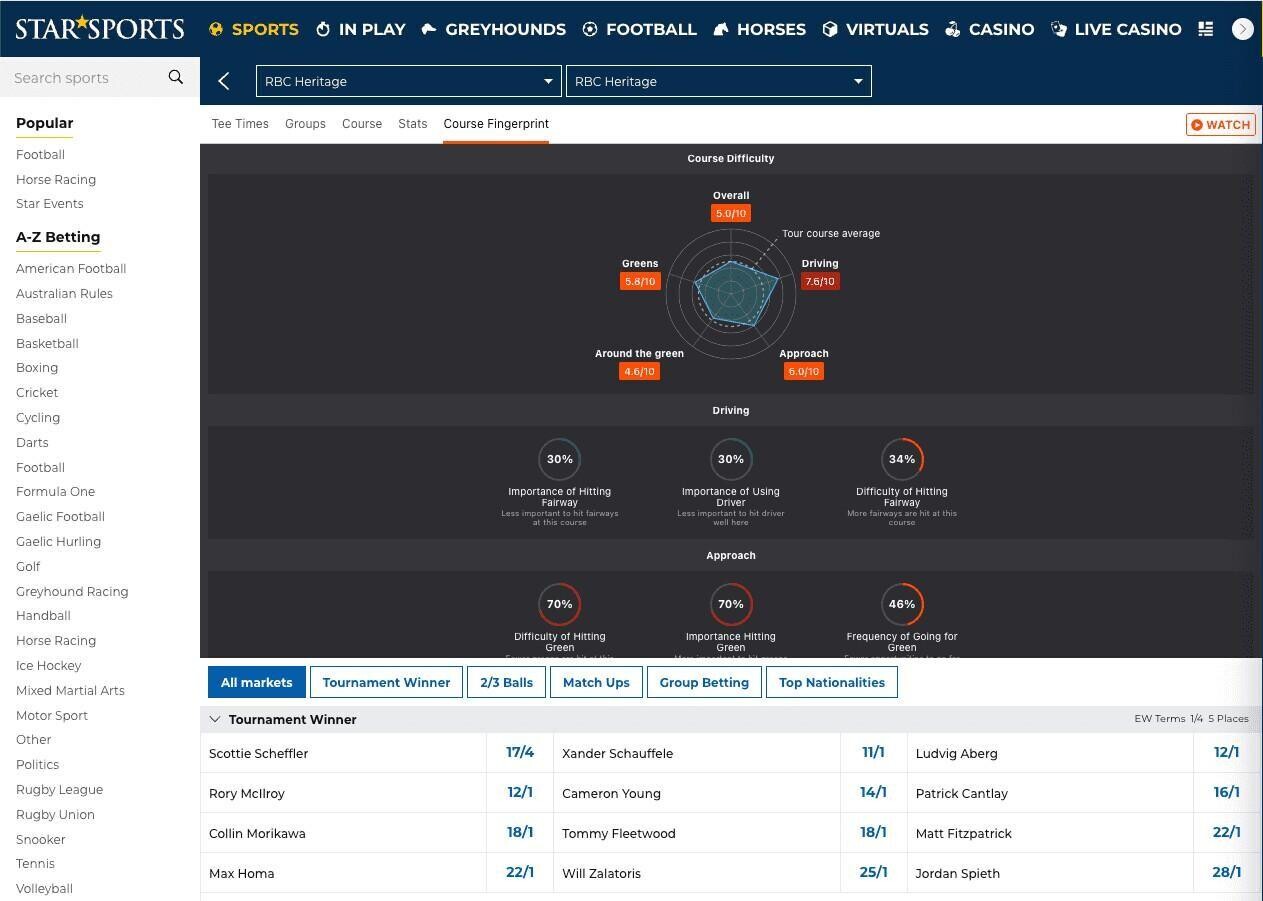
Task: Open American Football in the sidebar
Action: [x=71, y=269]
